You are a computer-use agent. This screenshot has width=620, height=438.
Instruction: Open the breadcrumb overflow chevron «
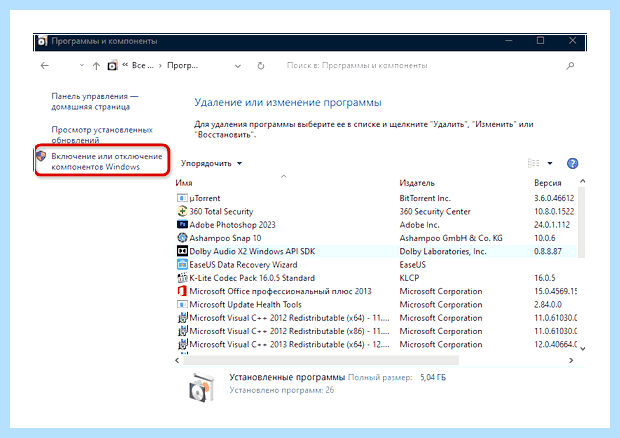[x=125, y=65]
